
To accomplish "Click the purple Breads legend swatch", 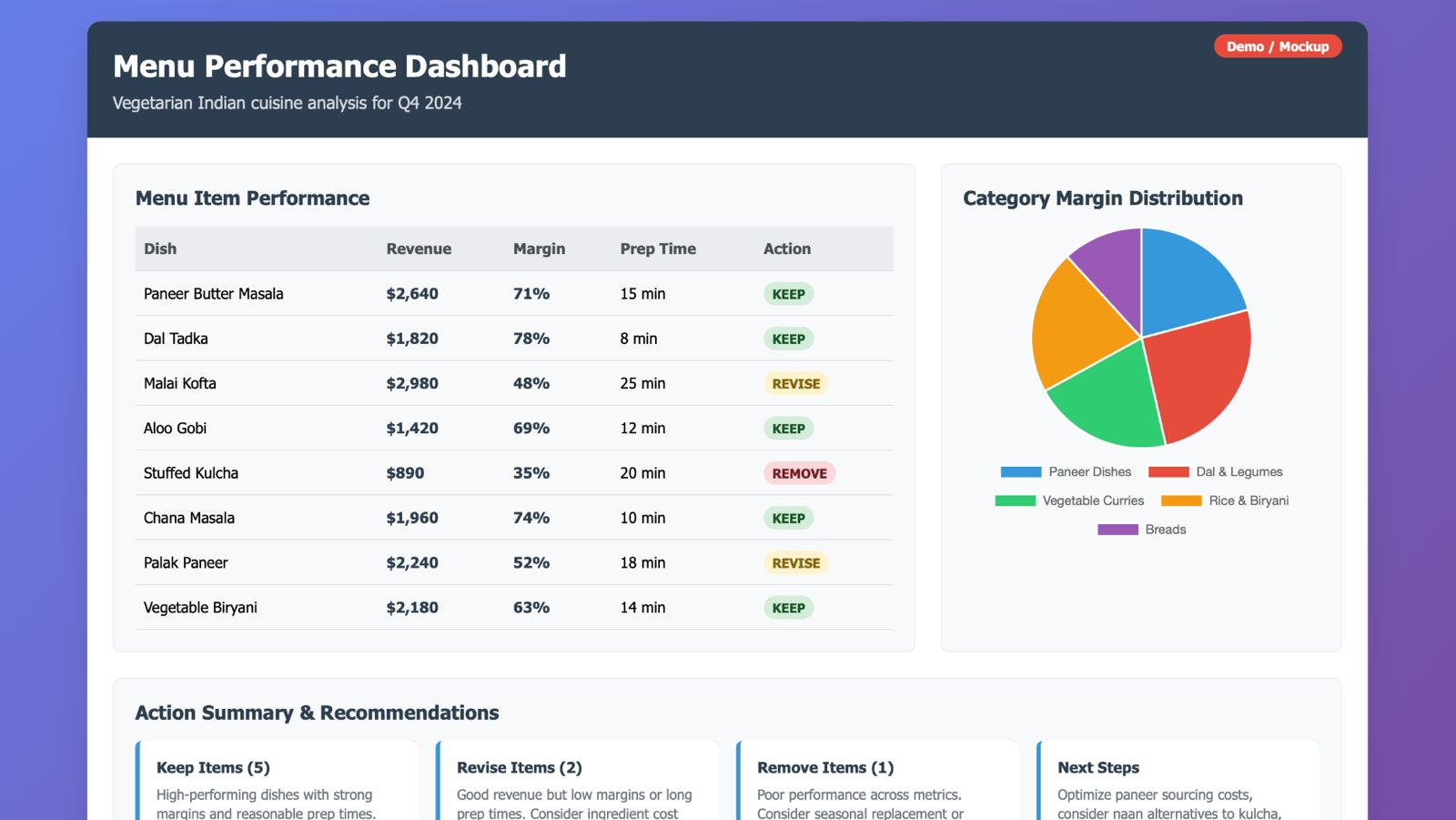I will [x=1117, y=530].
